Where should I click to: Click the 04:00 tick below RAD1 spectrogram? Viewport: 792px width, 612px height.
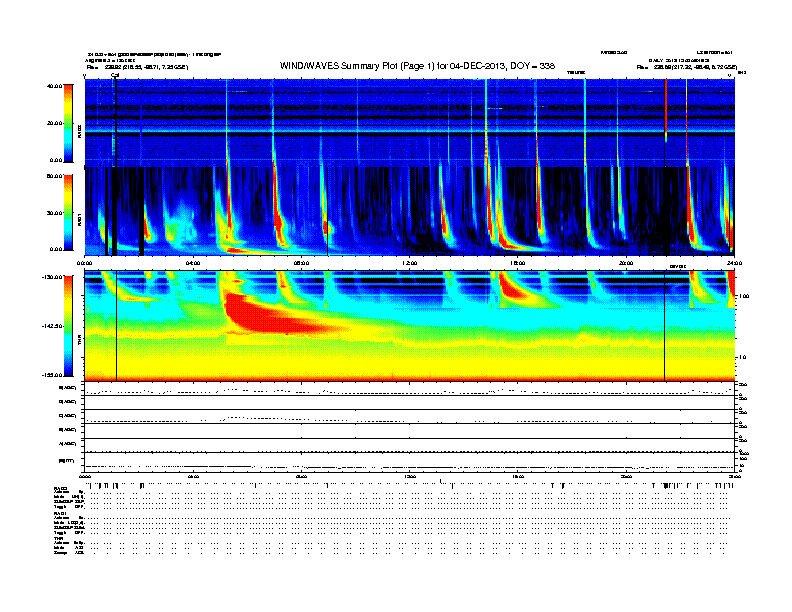[193, 263]
